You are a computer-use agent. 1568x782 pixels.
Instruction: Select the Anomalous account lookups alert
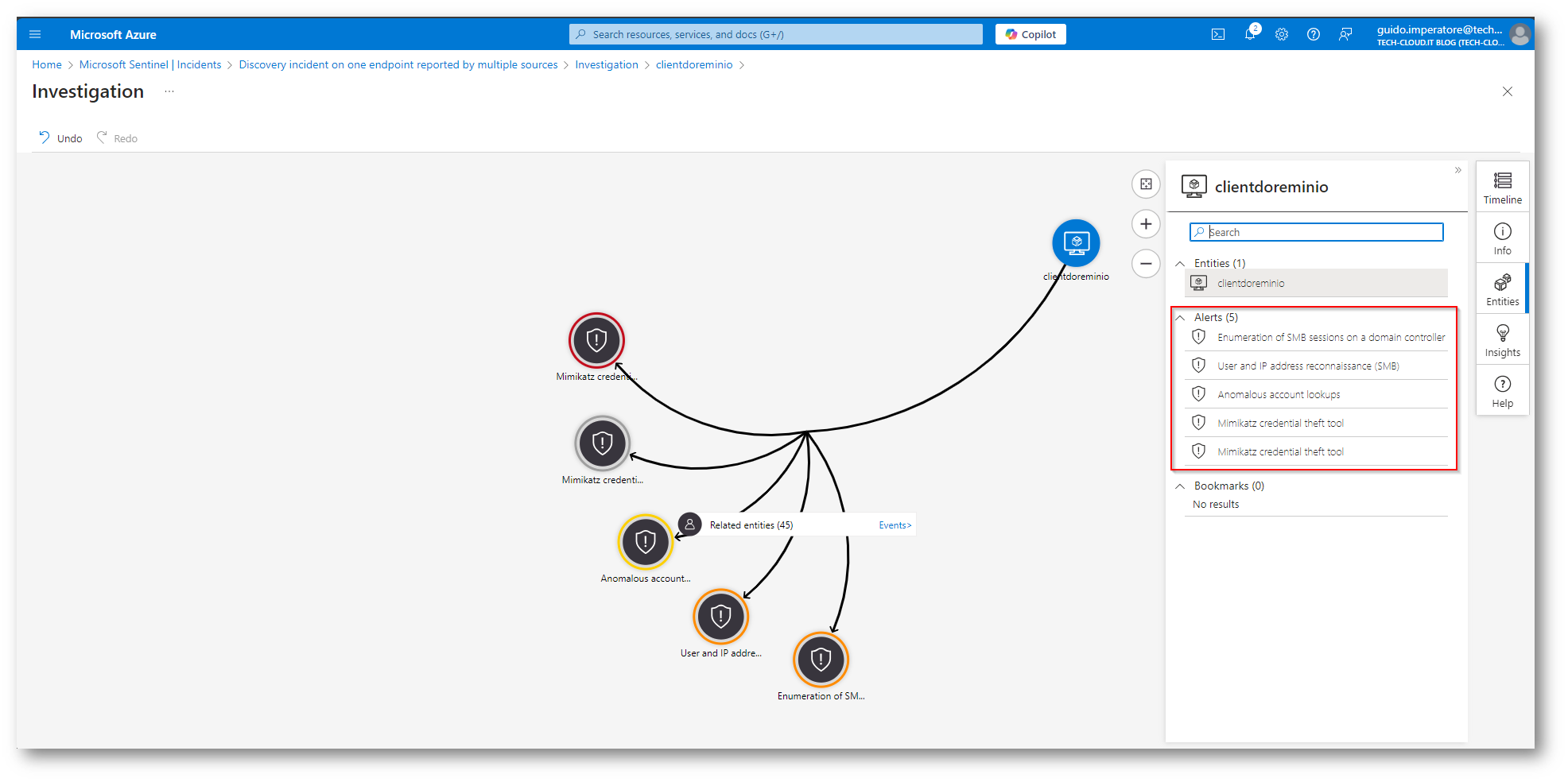[x=1316, y=394]
